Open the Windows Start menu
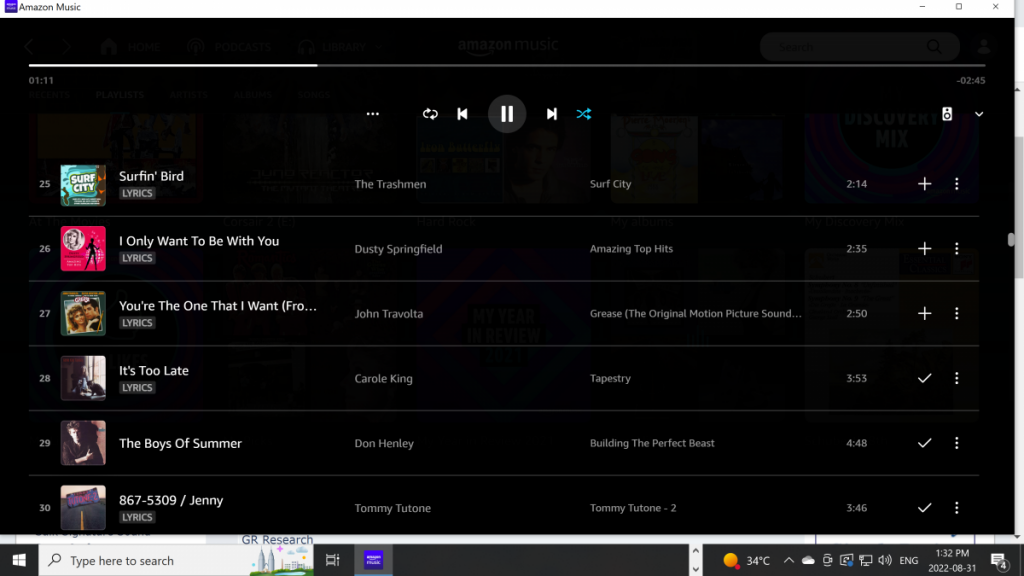Image resolution: width=1024 pixels, height=576 pixels. pos(19,560)
